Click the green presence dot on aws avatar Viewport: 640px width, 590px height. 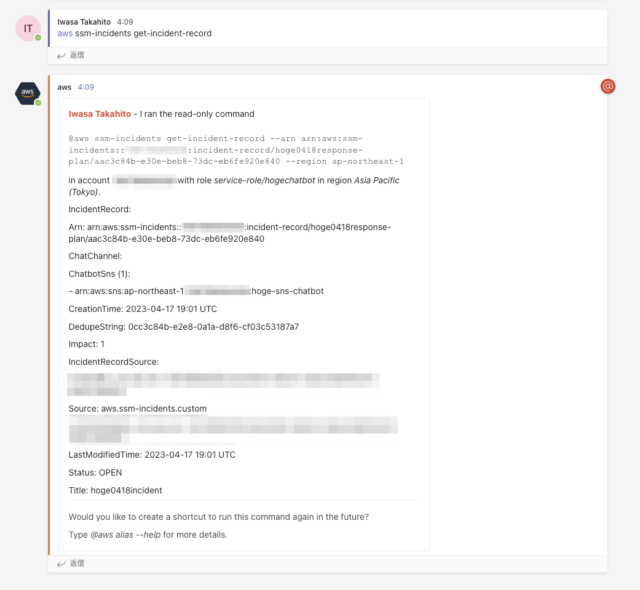pos(38,103)
